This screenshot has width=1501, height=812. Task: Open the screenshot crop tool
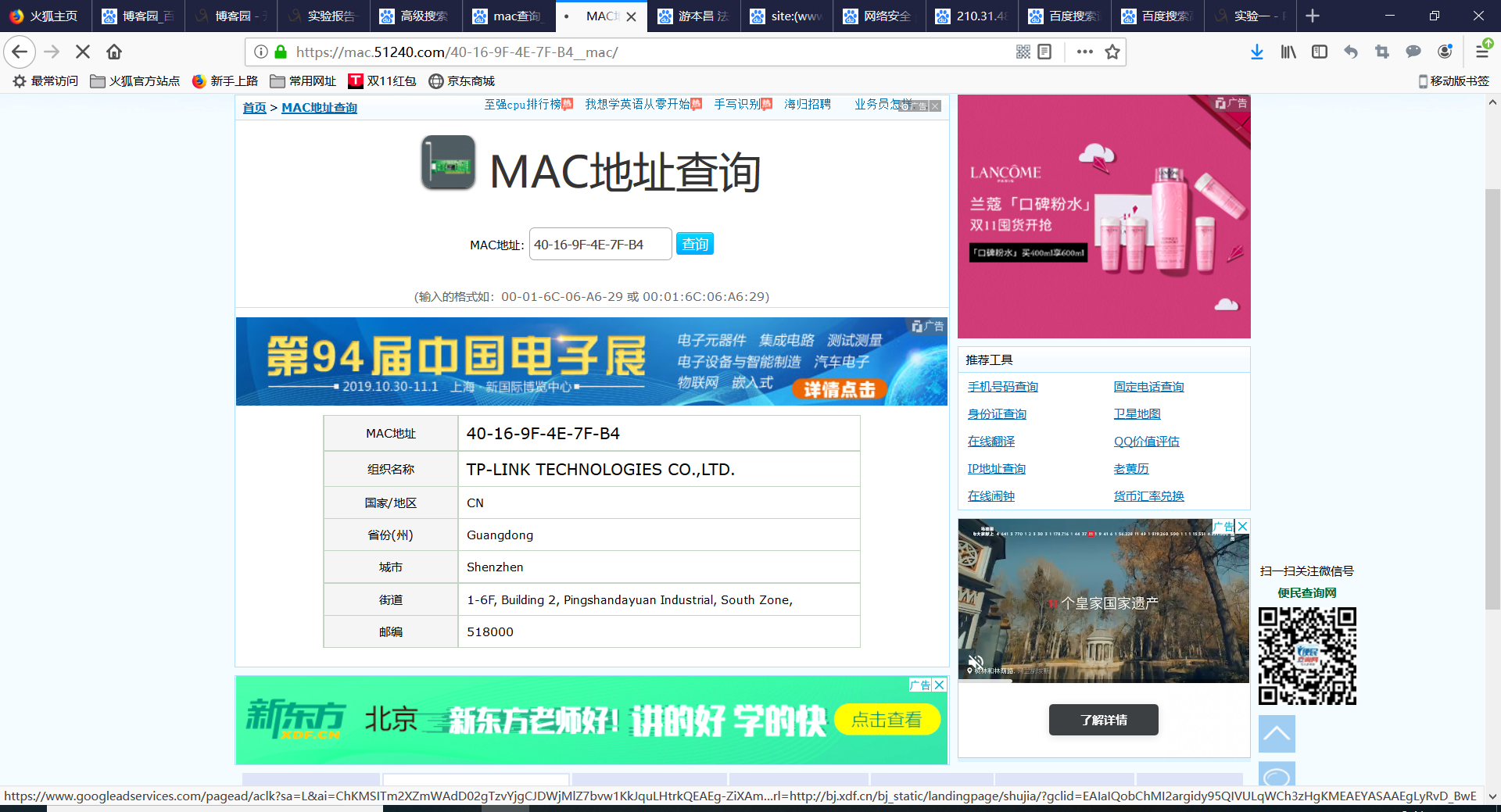(x=1382, y=52)
